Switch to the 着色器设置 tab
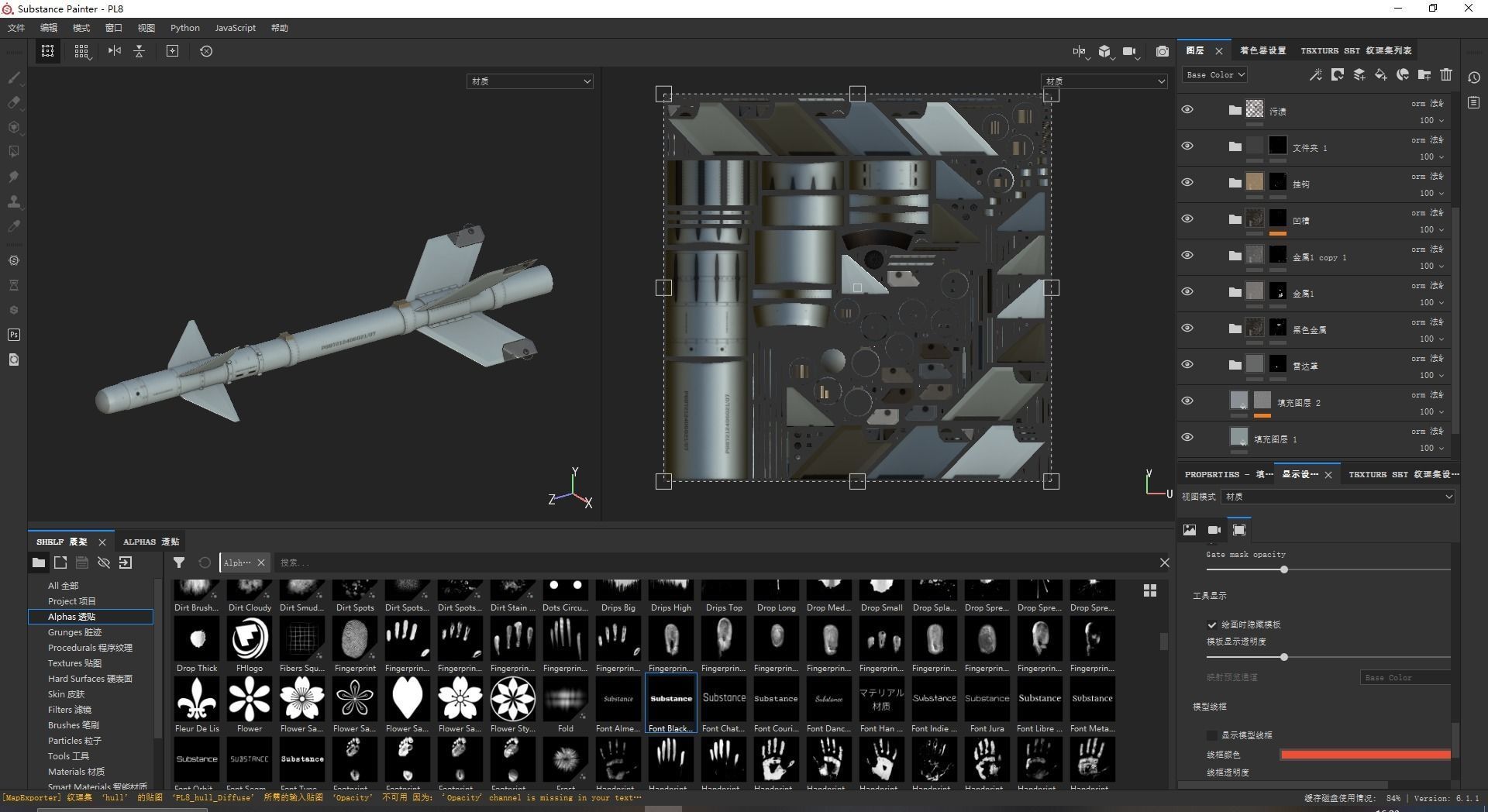 [x=1262, y=50]
